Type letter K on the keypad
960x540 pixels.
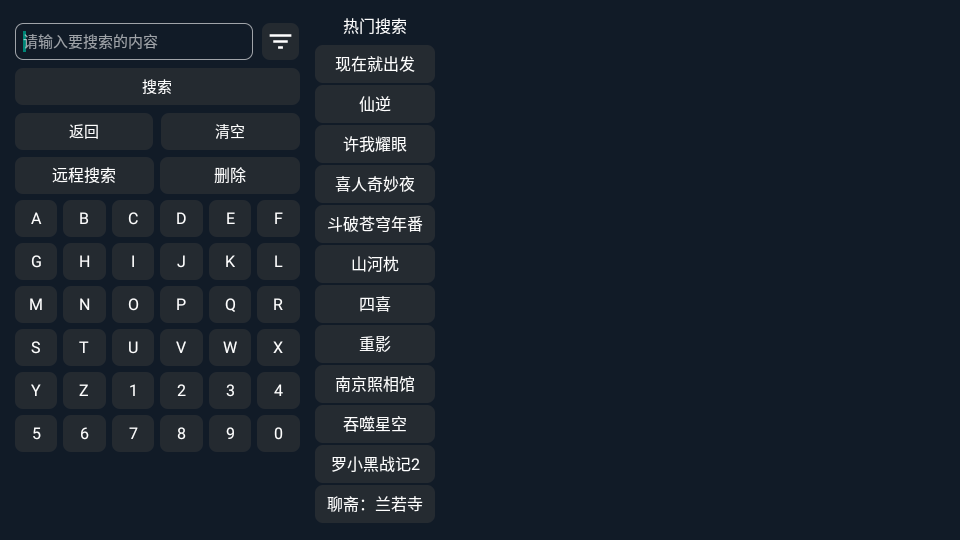230,262
